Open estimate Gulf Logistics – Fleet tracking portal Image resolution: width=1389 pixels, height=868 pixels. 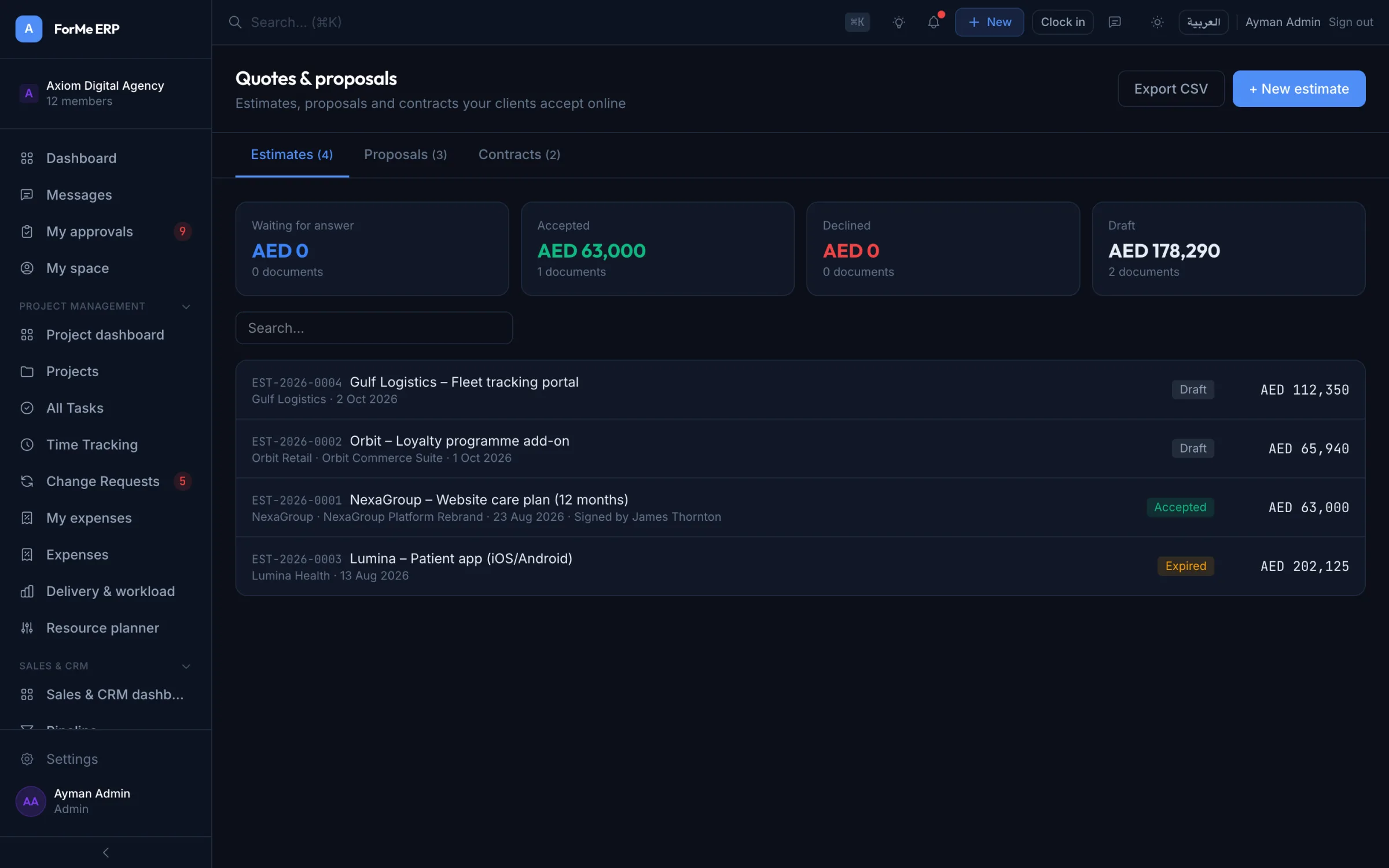point(800,390)
